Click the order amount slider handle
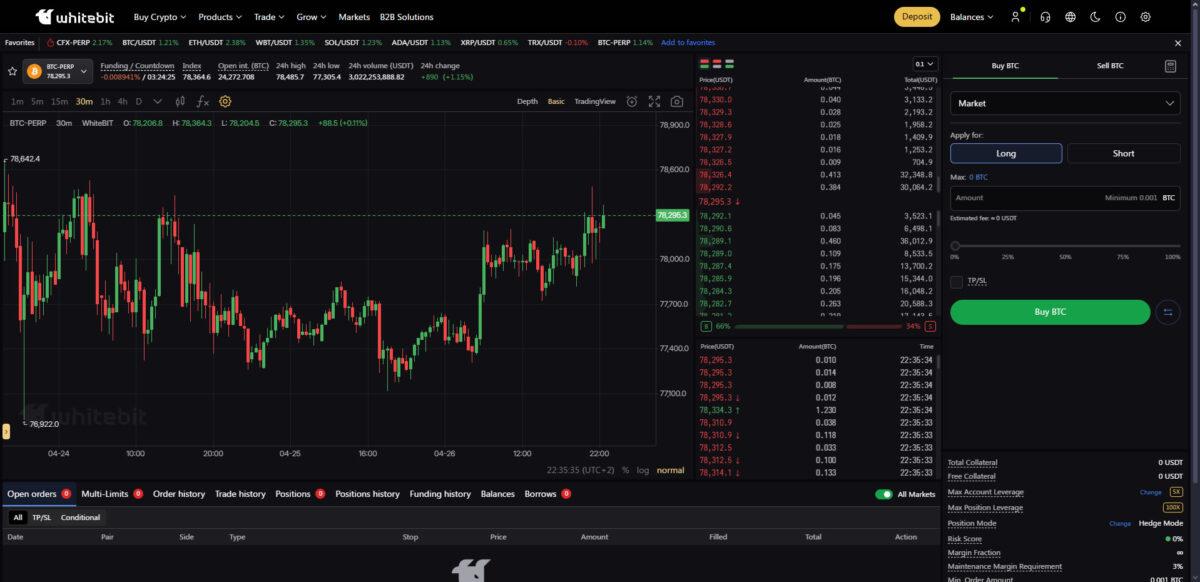Screen dimensions: 1200x582 click(x=955, y=245)
